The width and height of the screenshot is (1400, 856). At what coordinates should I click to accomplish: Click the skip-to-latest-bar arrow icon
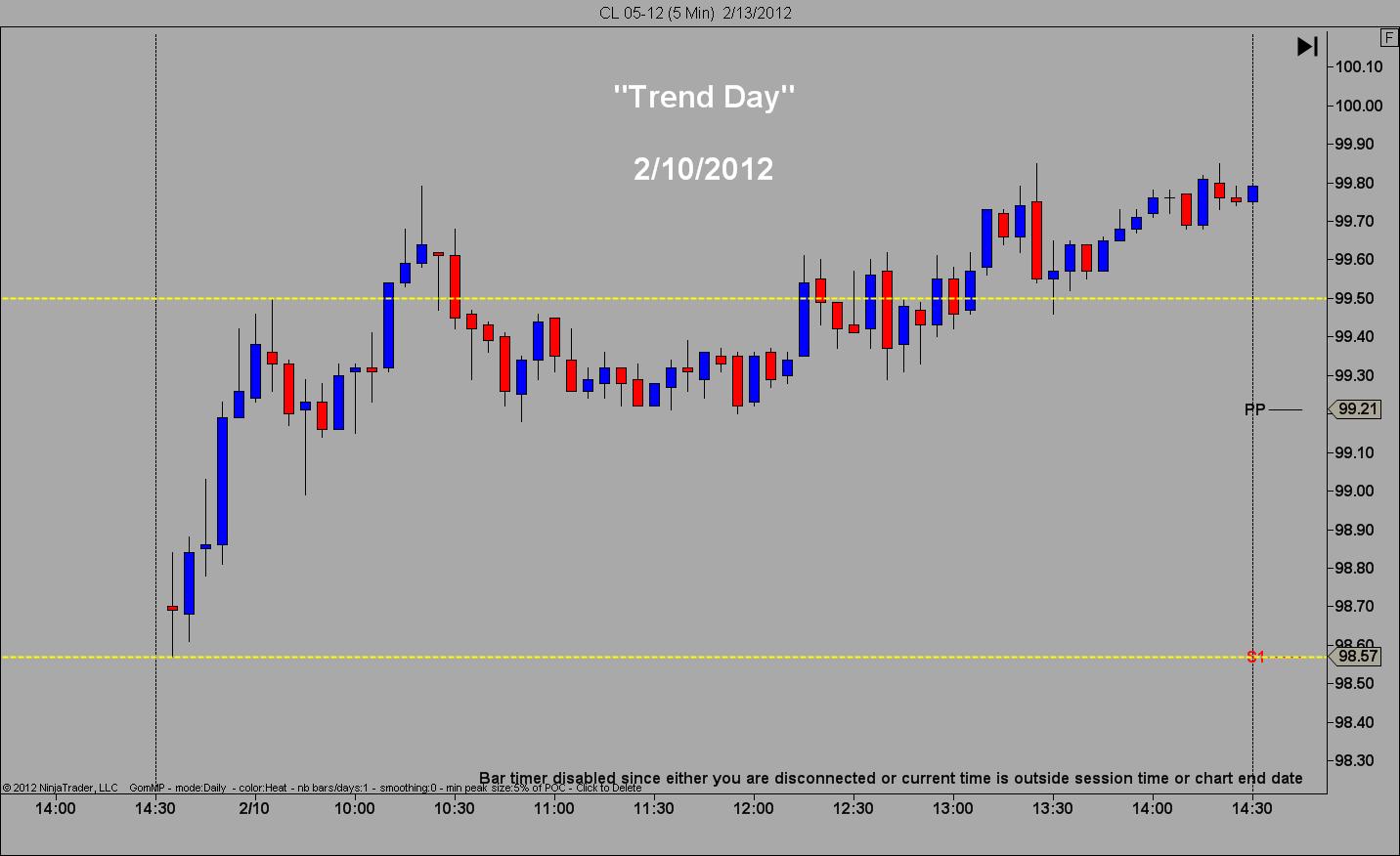point(1308,46)
